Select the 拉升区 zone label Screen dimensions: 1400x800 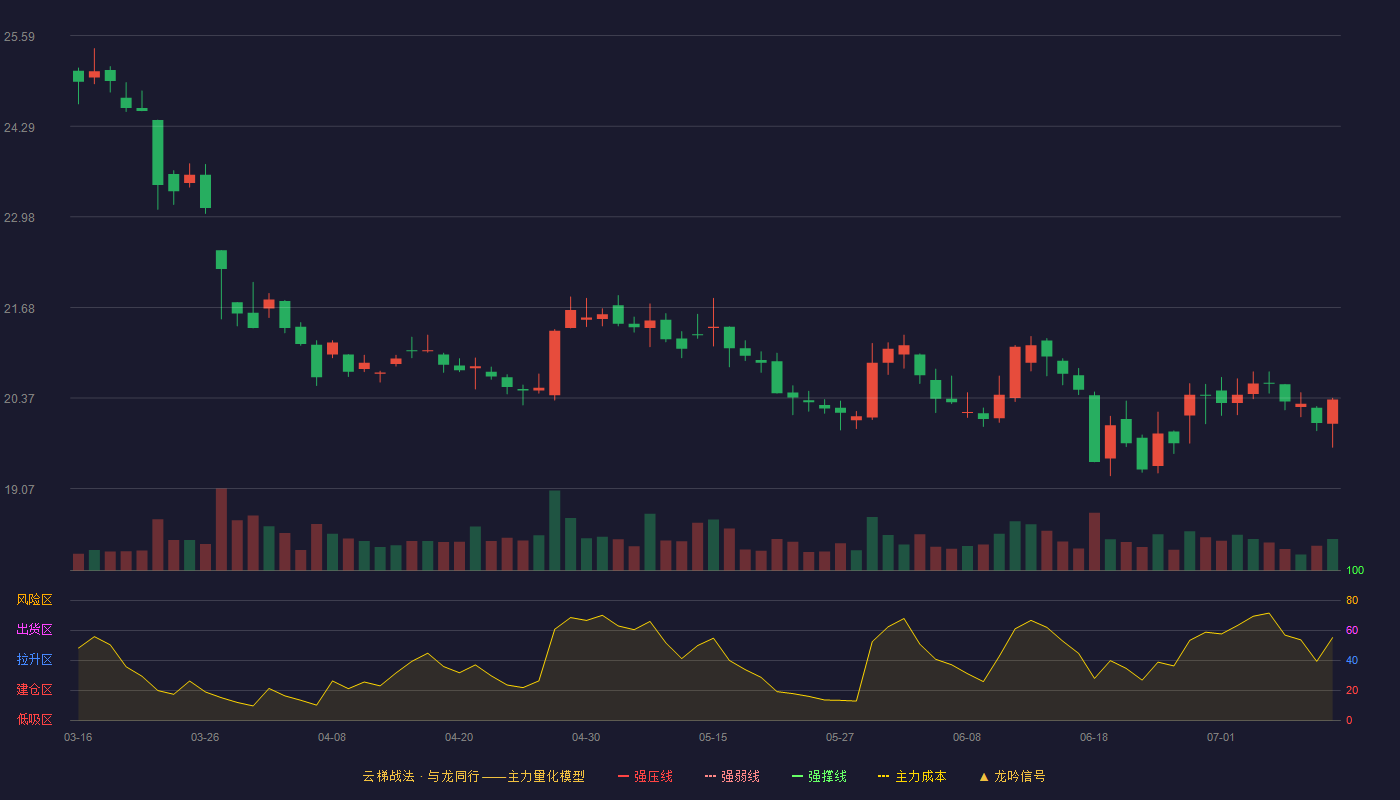(34, 660)
